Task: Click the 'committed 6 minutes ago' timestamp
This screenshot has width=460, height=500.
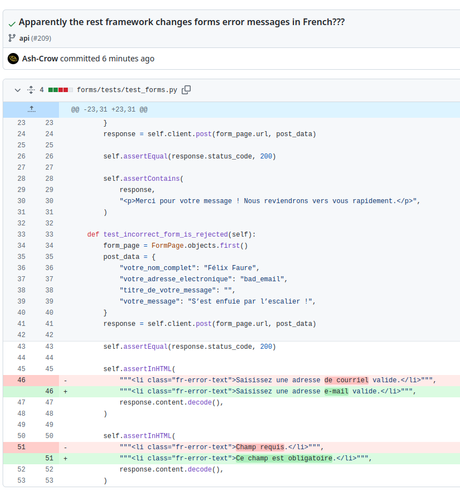Action: point(107,59)
